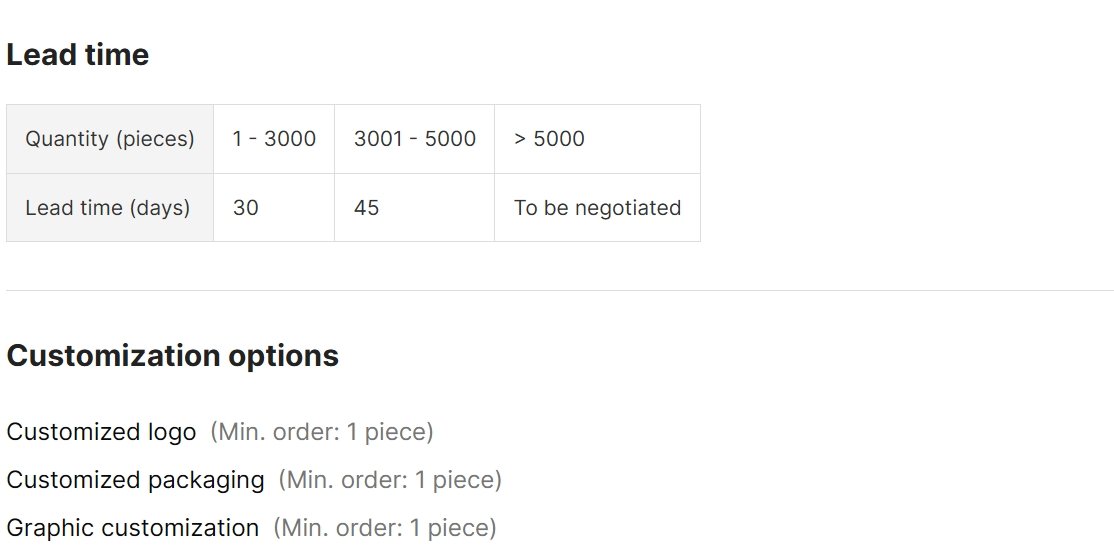Click Min. order text beside Customized packaging

[390, 481]
